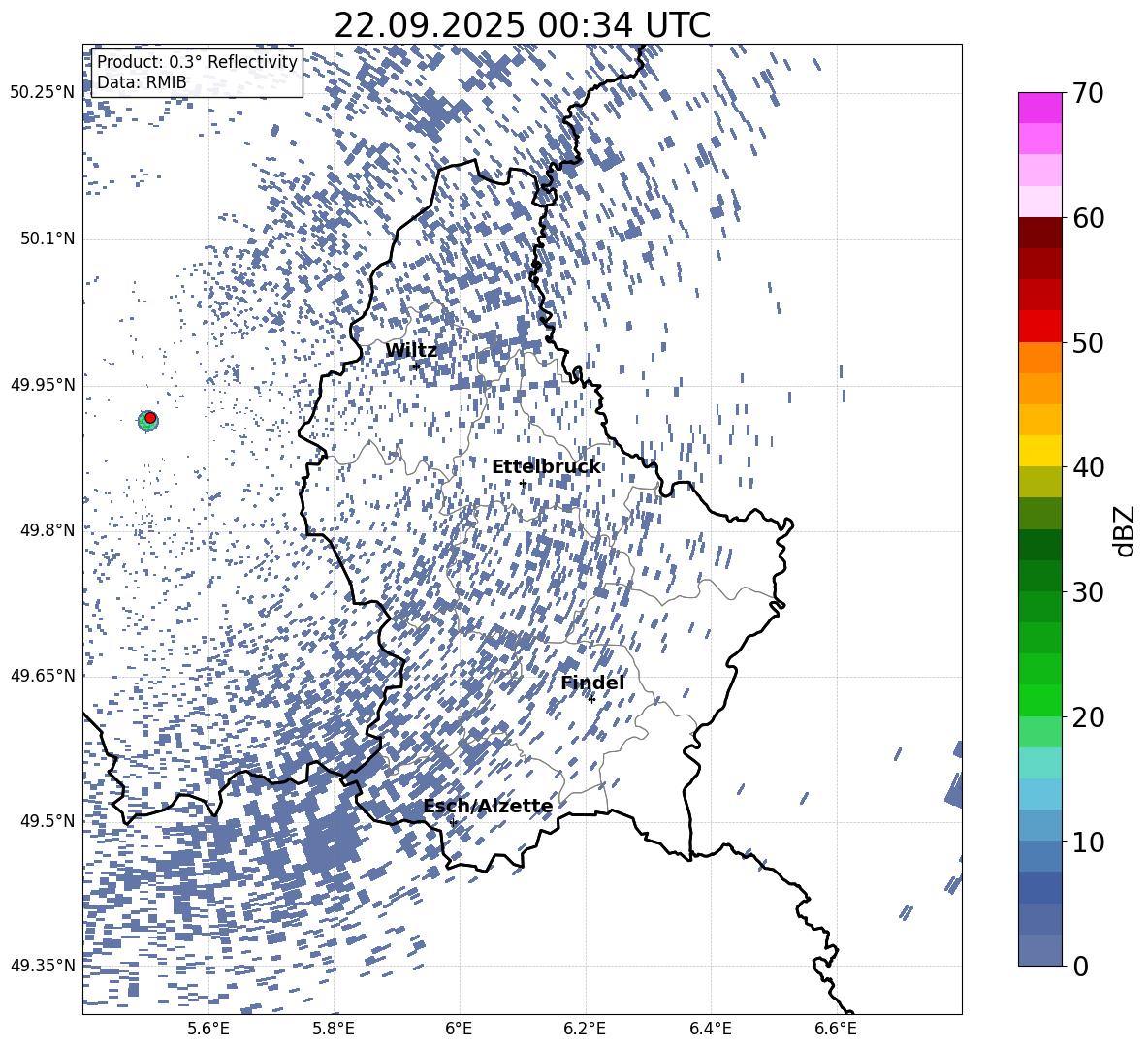Click the 49.5°N latitude tick label
Image resolution: width=1148 pixels, height=1048 pixels.
pos(48,820)
